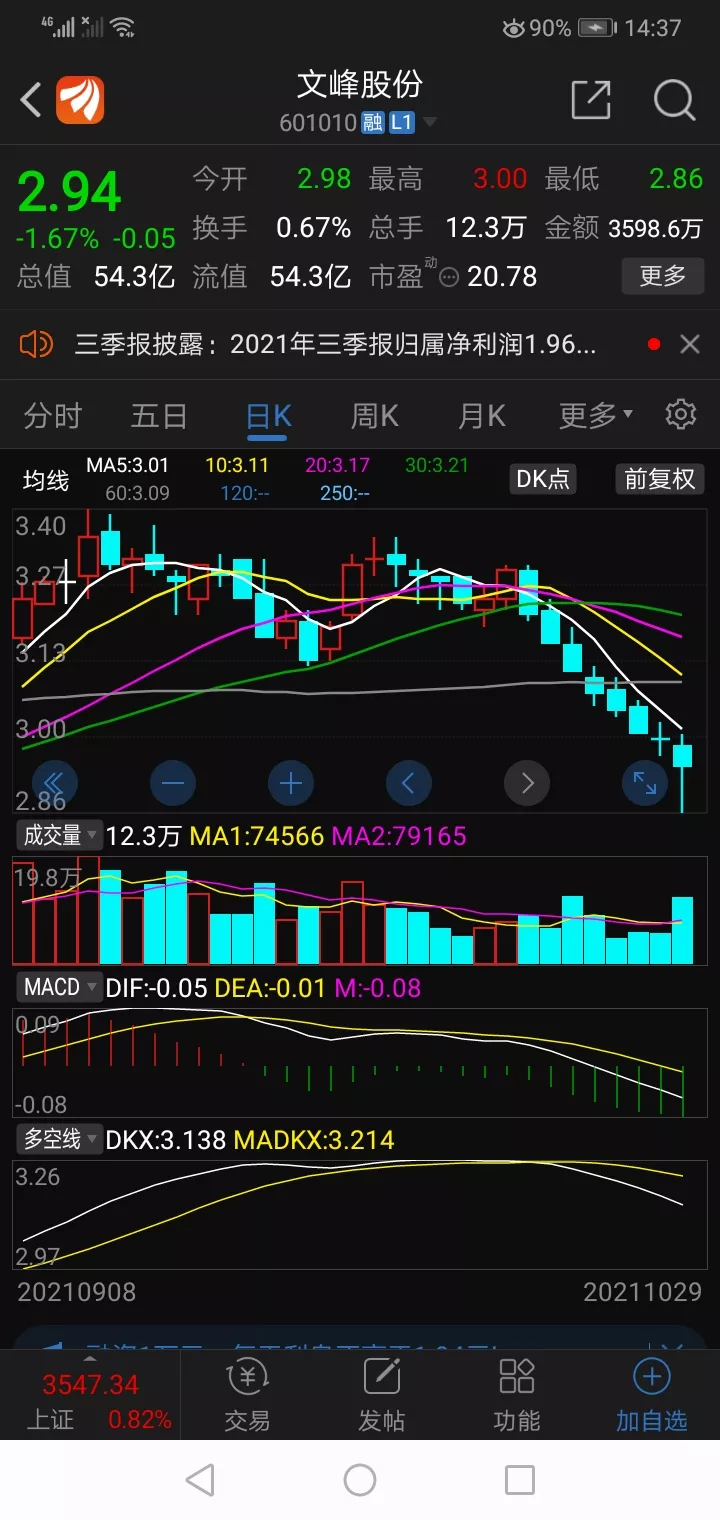The image size is (720, 1520).
Task: Close the news announcement banner
Action: pos(690,345)
